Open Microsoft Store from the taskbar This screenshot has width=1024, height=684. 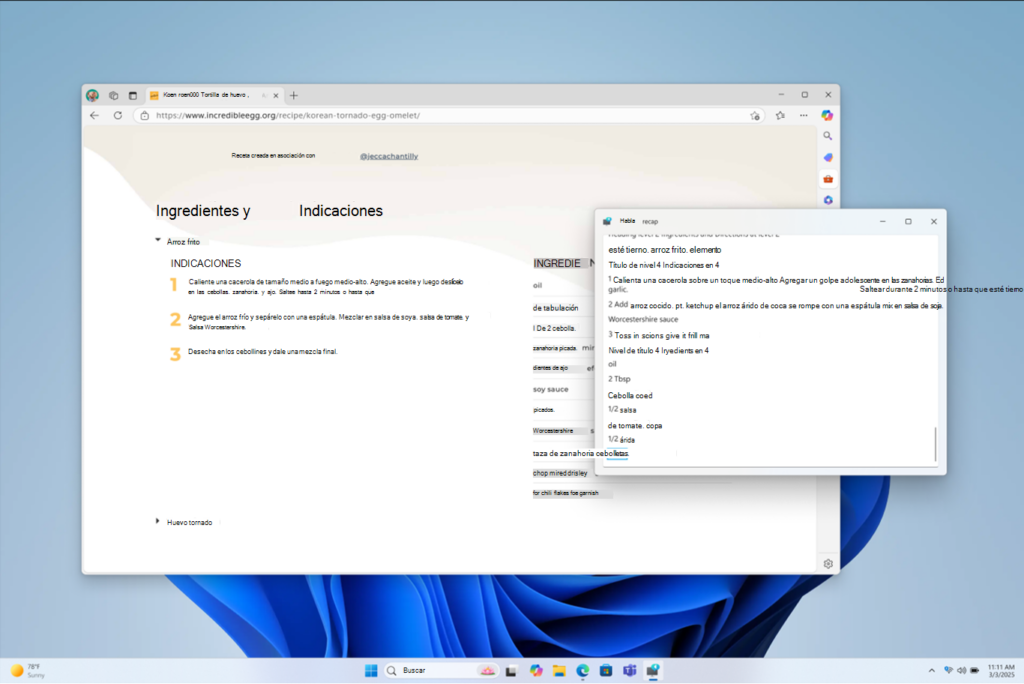606,670
